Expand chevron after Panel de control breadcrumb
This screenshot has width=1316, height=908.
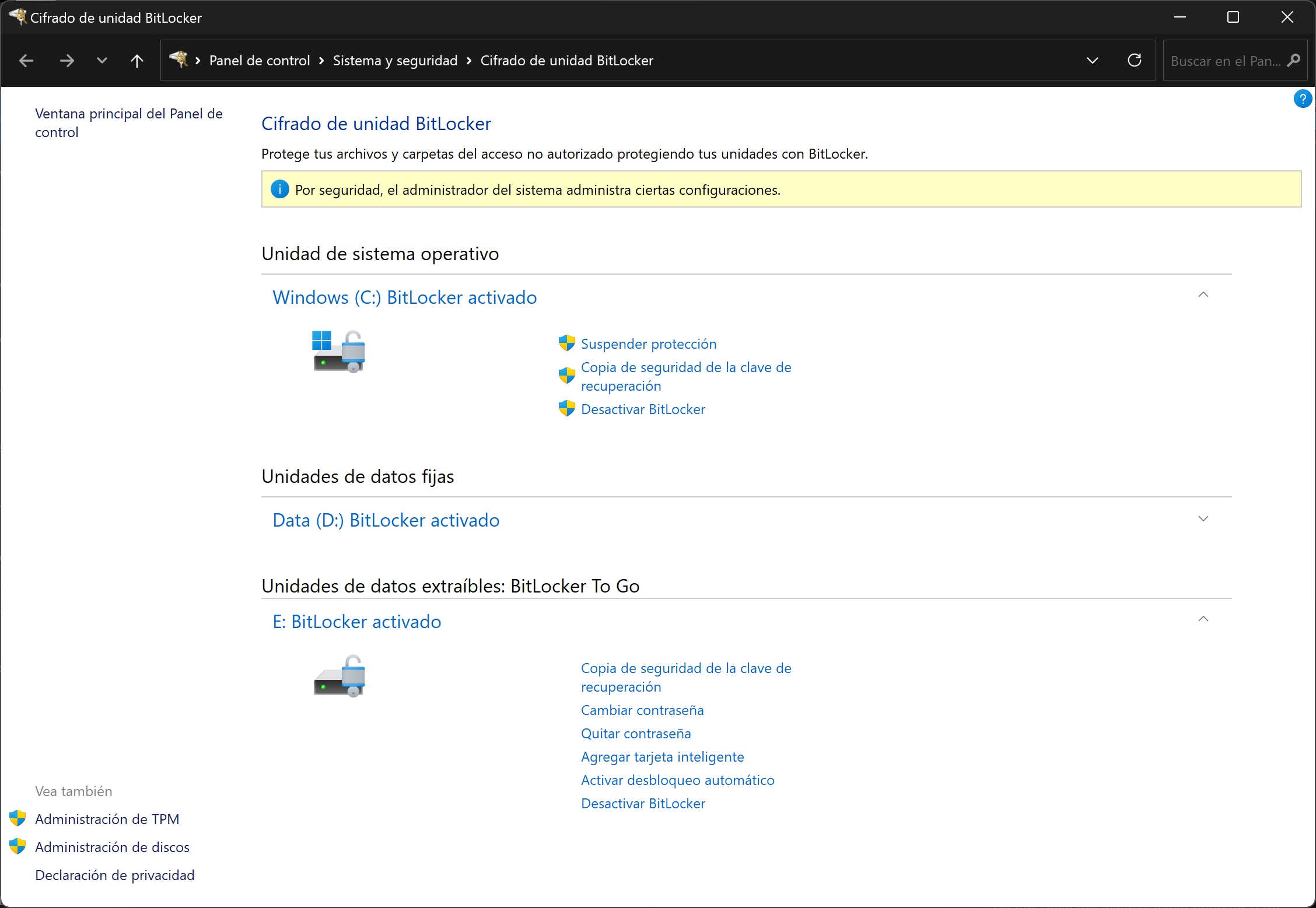321,61
